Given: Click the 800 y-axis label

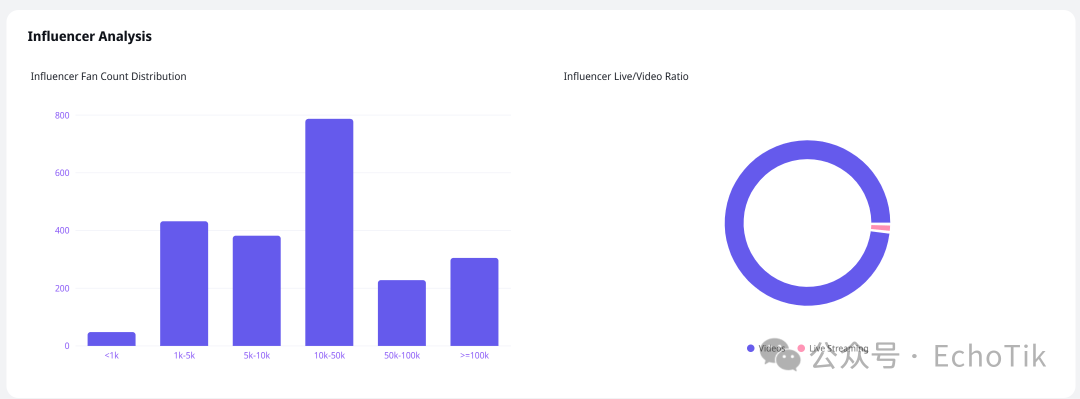Looking at the screenshot, I should [x=62, y=115].
